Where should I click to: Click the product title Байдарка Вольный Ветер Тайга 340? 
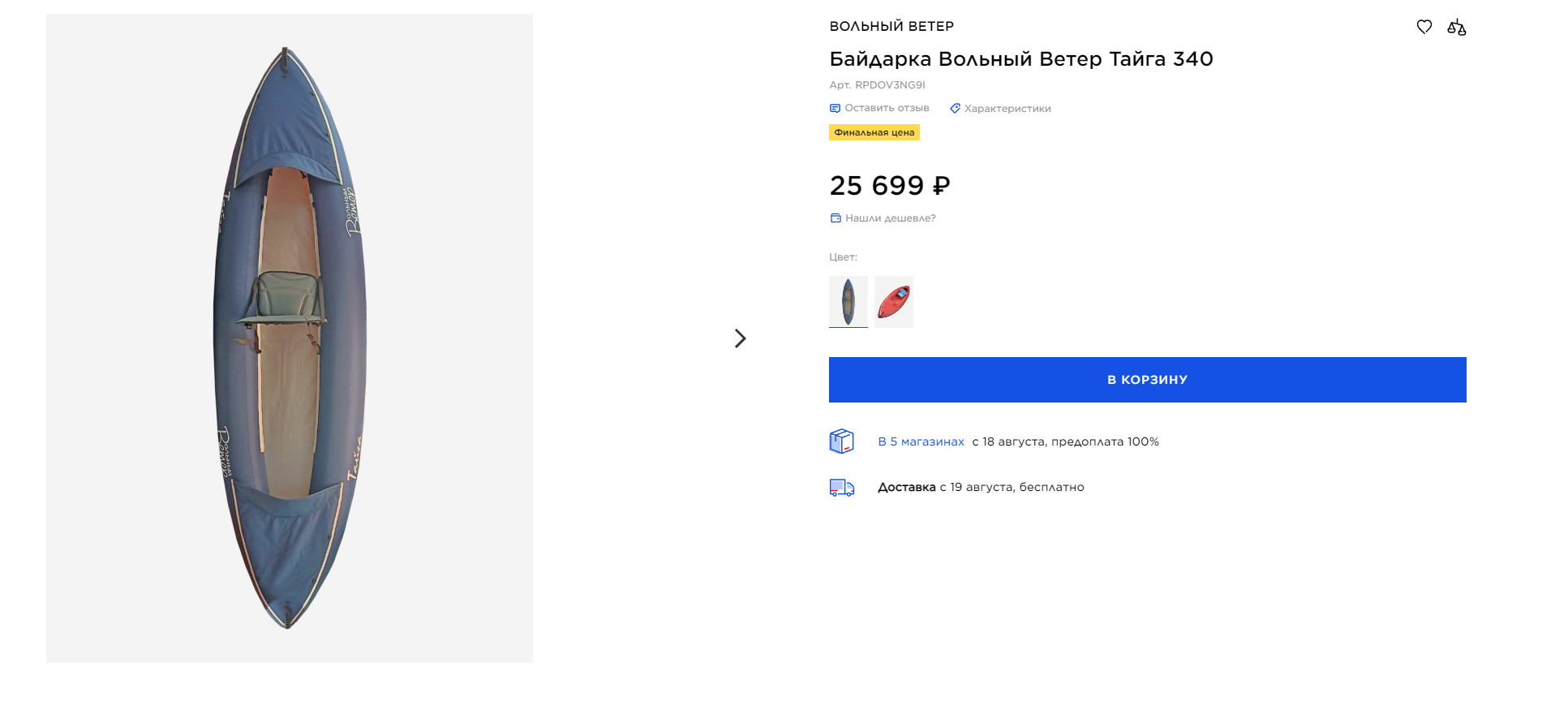[1020, 59]
